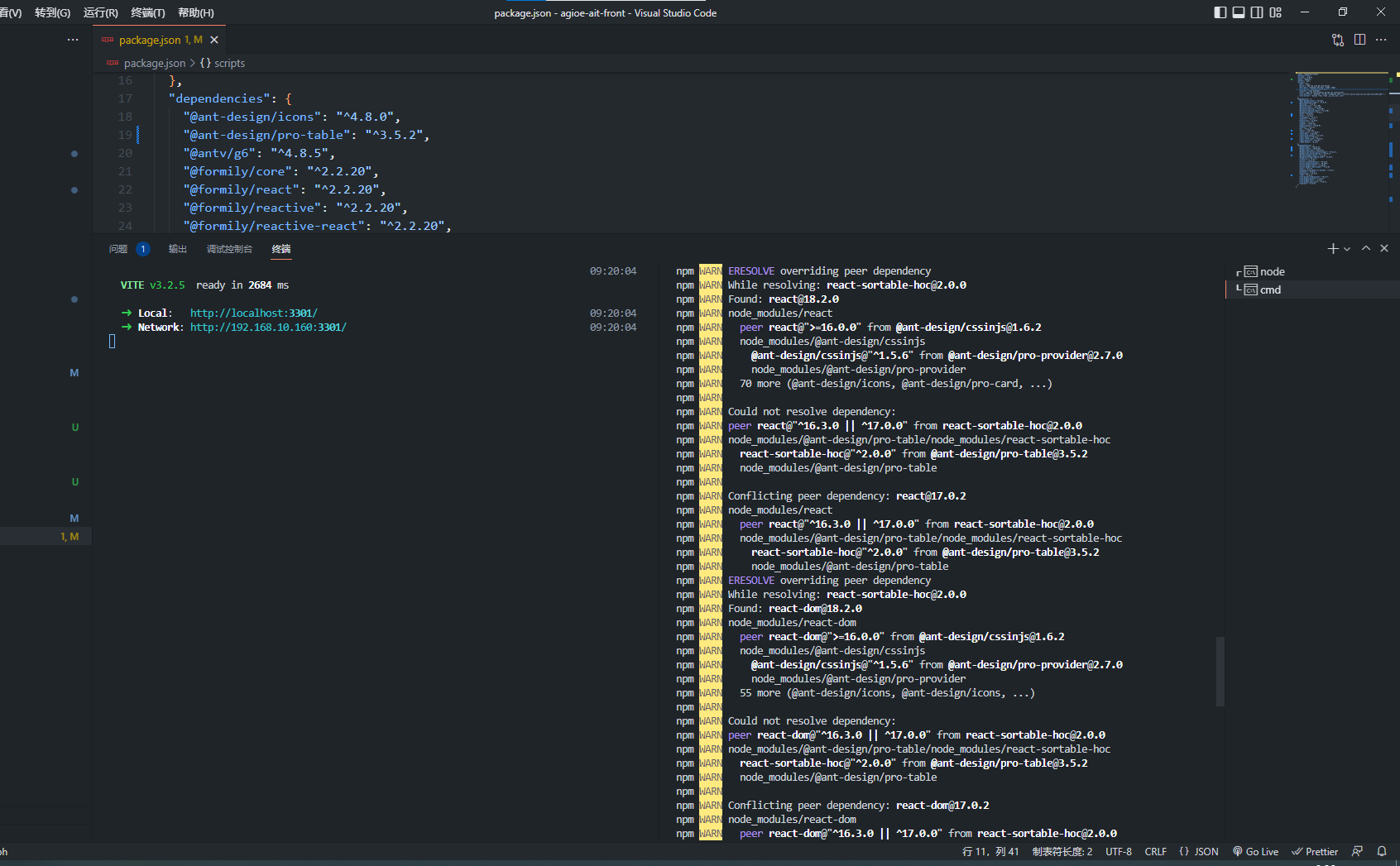This screenshot has width=1400, height=866.
Task: Split the editor using the split icon
Action: point(1360,40)
